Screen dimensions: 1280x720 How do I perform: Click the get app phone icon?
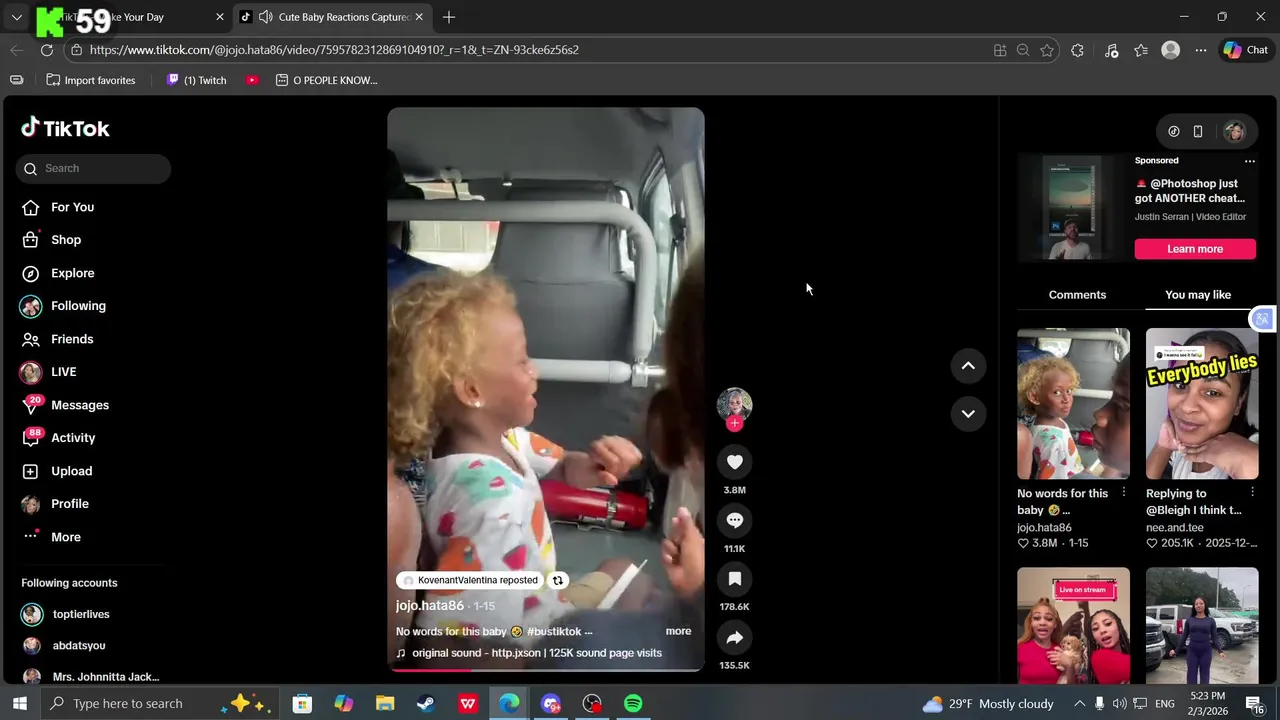[1198, 131]
